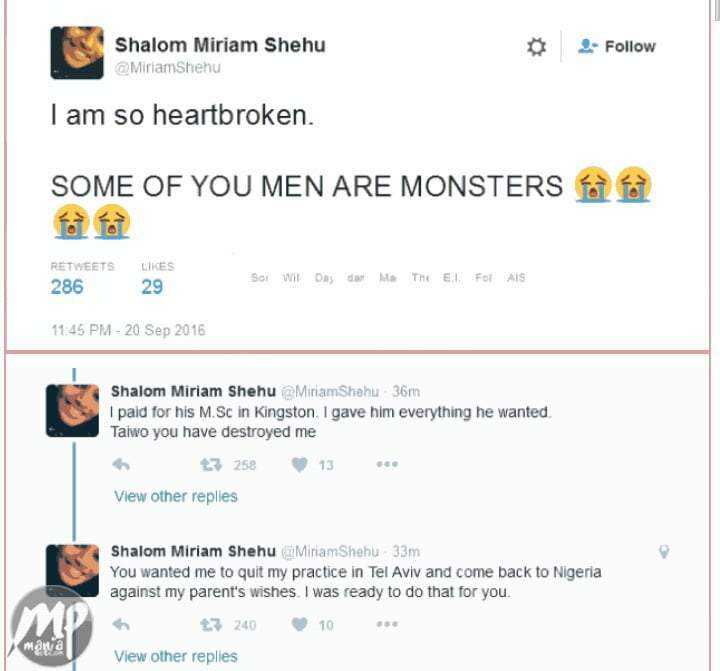This screenshot has height=671, width=720.
Task: View the 286 retweets count
Action: (x=67, y=287)
